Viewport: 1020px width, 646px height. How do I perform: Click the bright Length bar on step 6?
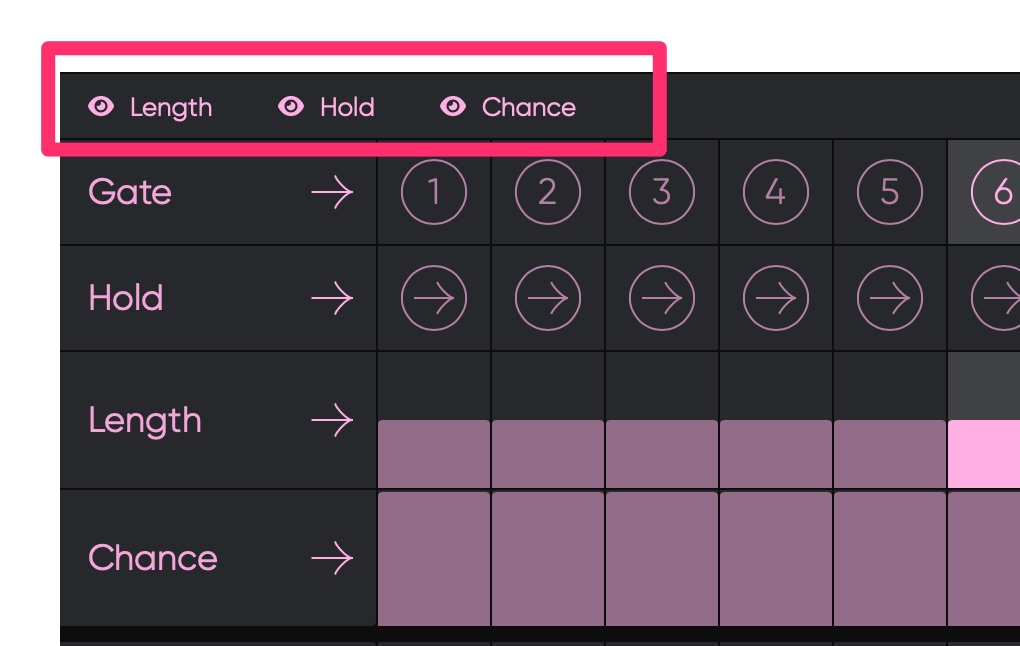tap(984, 454)
